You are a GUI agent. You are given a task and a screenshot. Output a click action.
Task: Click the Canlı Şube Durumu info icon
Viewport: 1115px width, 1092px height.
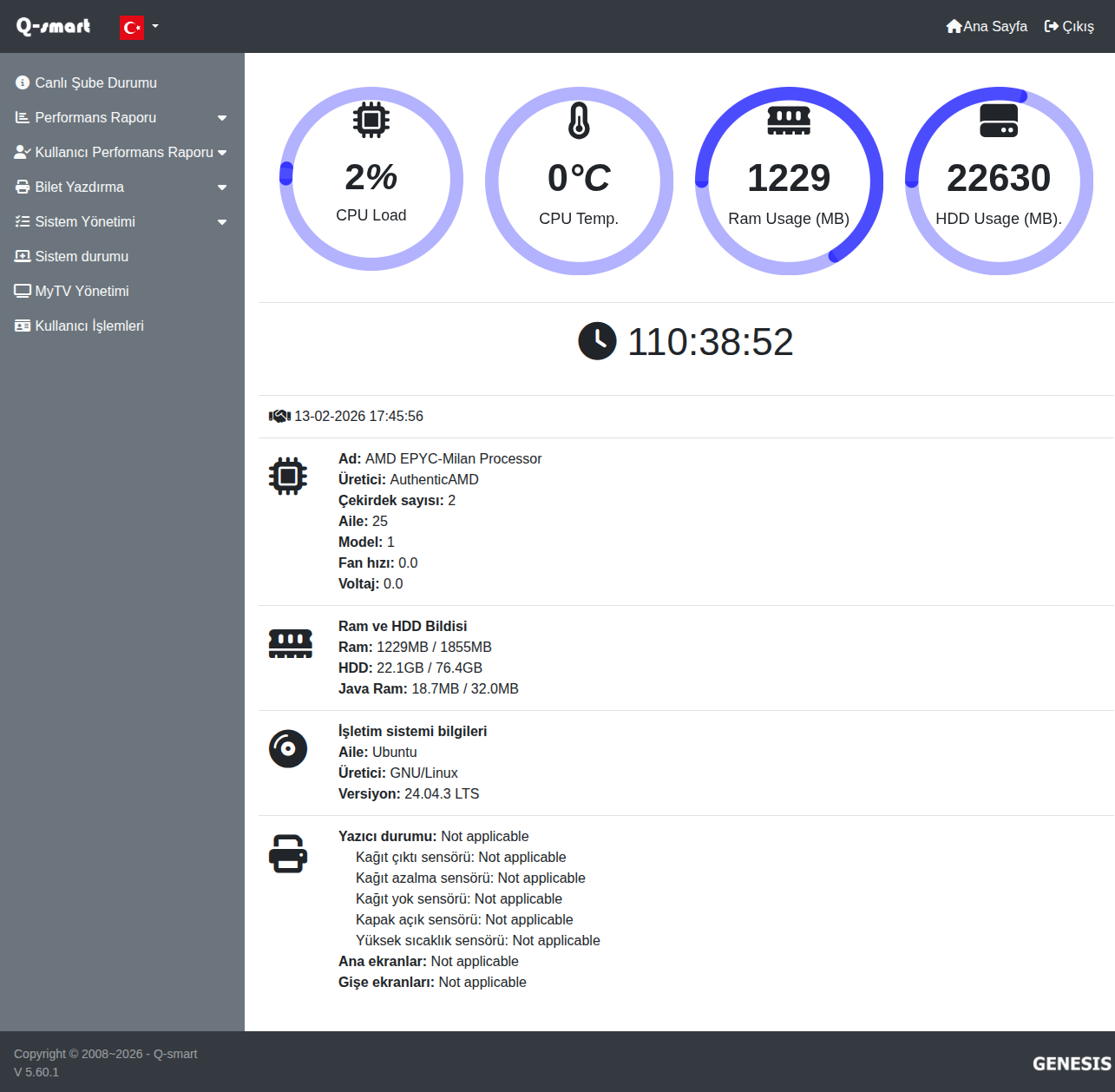click(x=23, y=82)
